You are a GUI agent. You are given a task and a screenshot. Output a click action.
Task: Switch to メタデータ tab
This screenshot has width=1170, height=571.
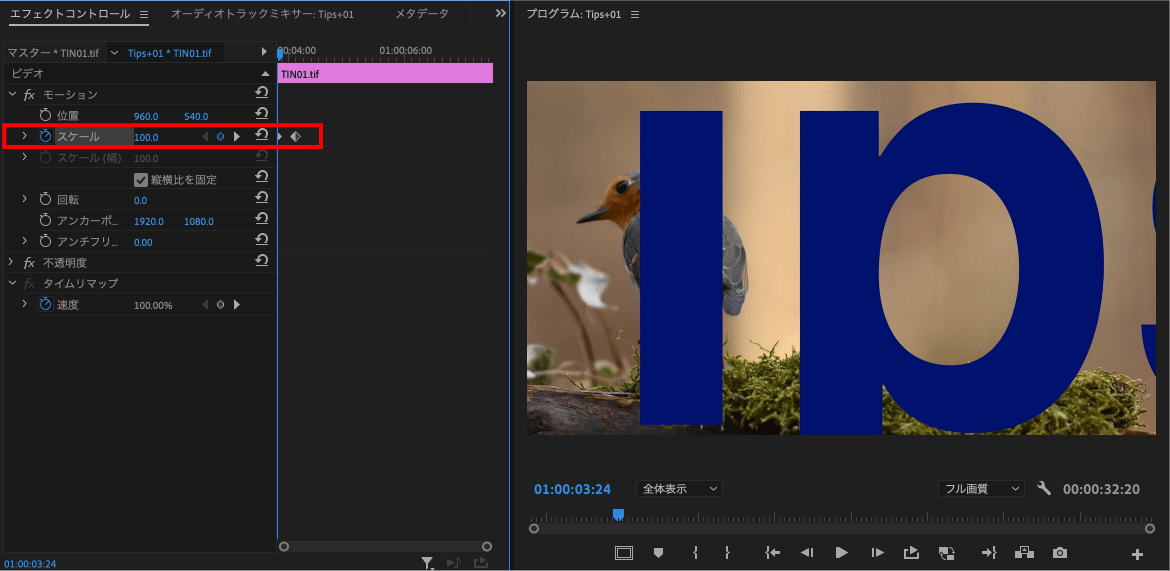(422, 14)
